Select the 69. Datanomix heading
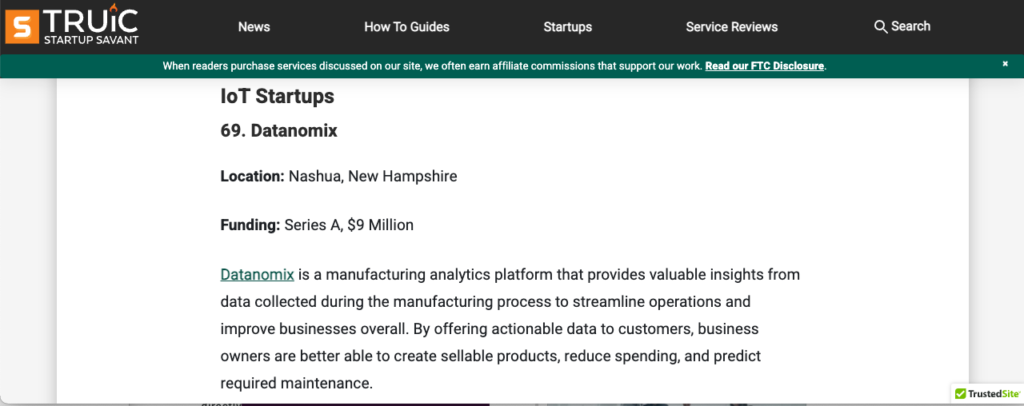The image size is (1024, 406). click(279, 131)
